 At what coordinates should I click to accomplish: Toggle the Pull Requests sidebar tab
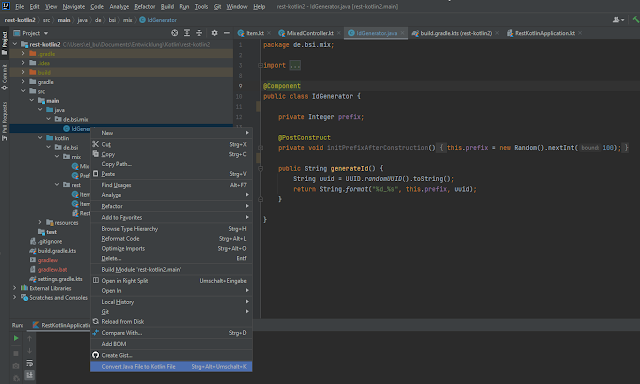(x=4, y=121)
